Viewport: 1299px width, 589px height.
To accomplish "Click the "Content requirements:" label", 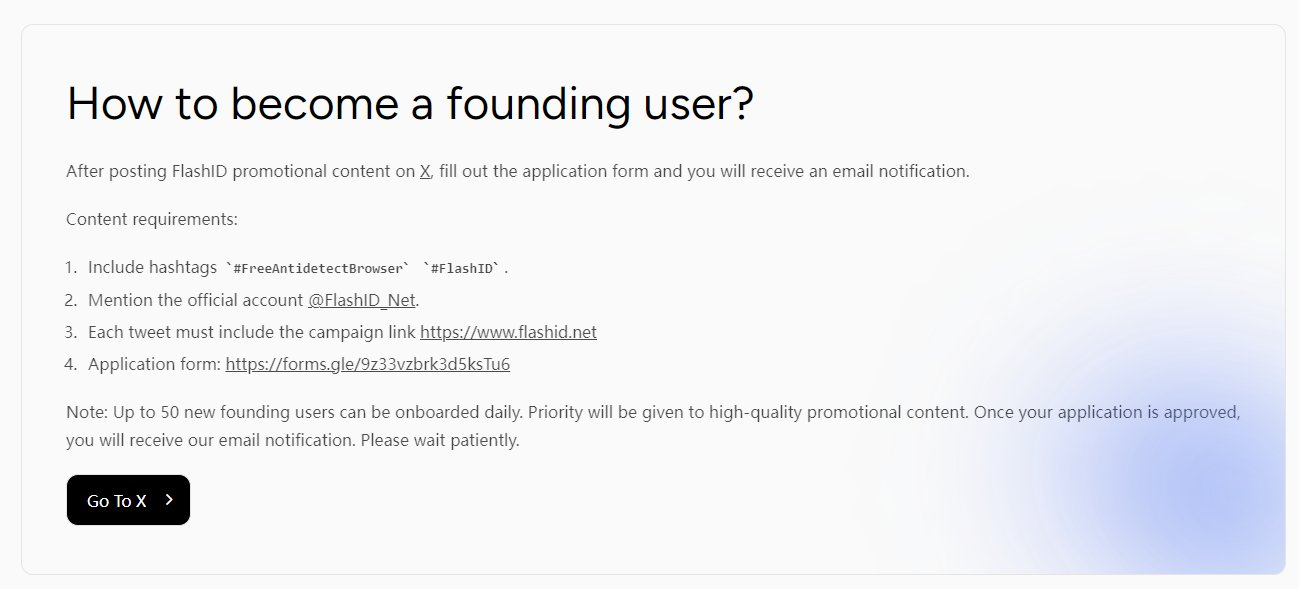I will [152, 219].
